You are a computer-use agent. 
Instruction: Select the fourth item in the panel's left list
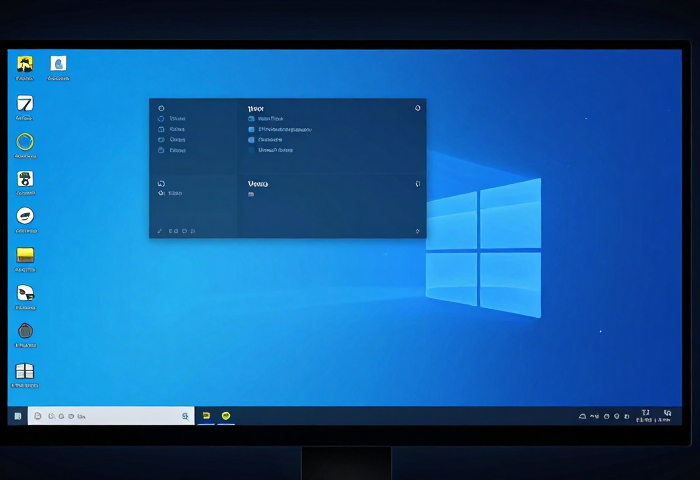click(172, 150)
